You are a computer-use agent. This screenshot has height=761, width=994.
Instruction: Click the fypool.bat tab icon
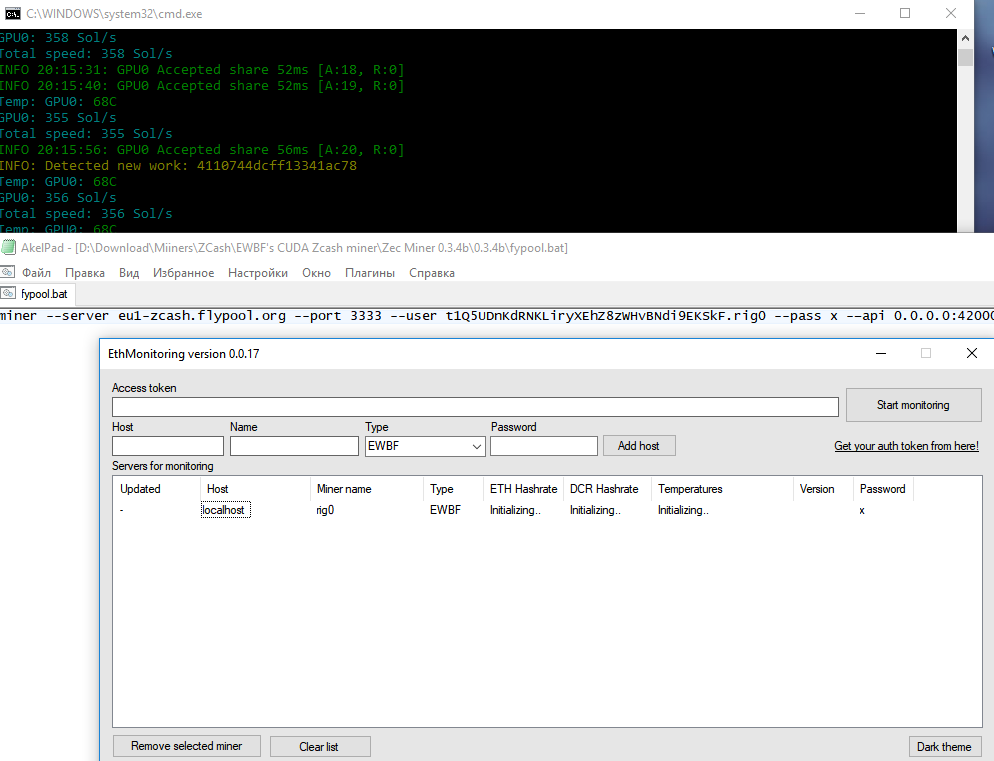pos(8,293)
